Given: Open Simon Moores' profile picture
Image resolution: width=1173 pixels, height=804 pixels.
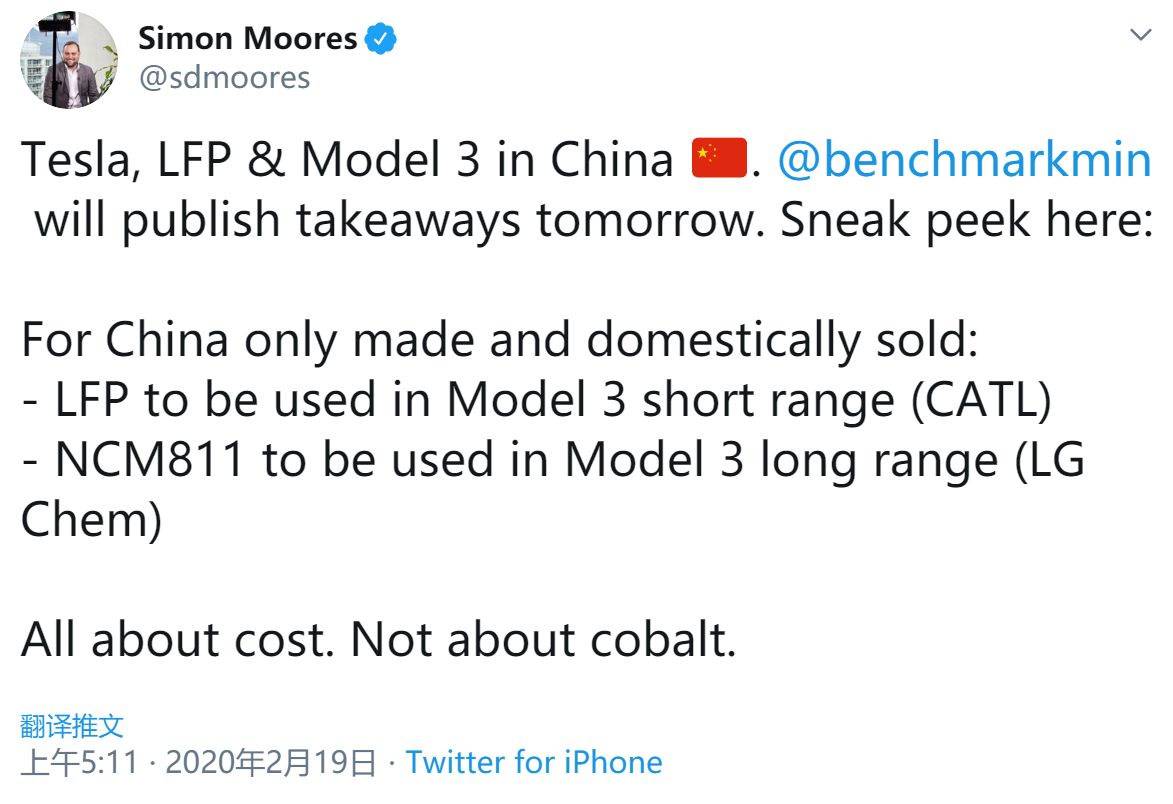Looking at the screenshot, I should click(67, 60).
